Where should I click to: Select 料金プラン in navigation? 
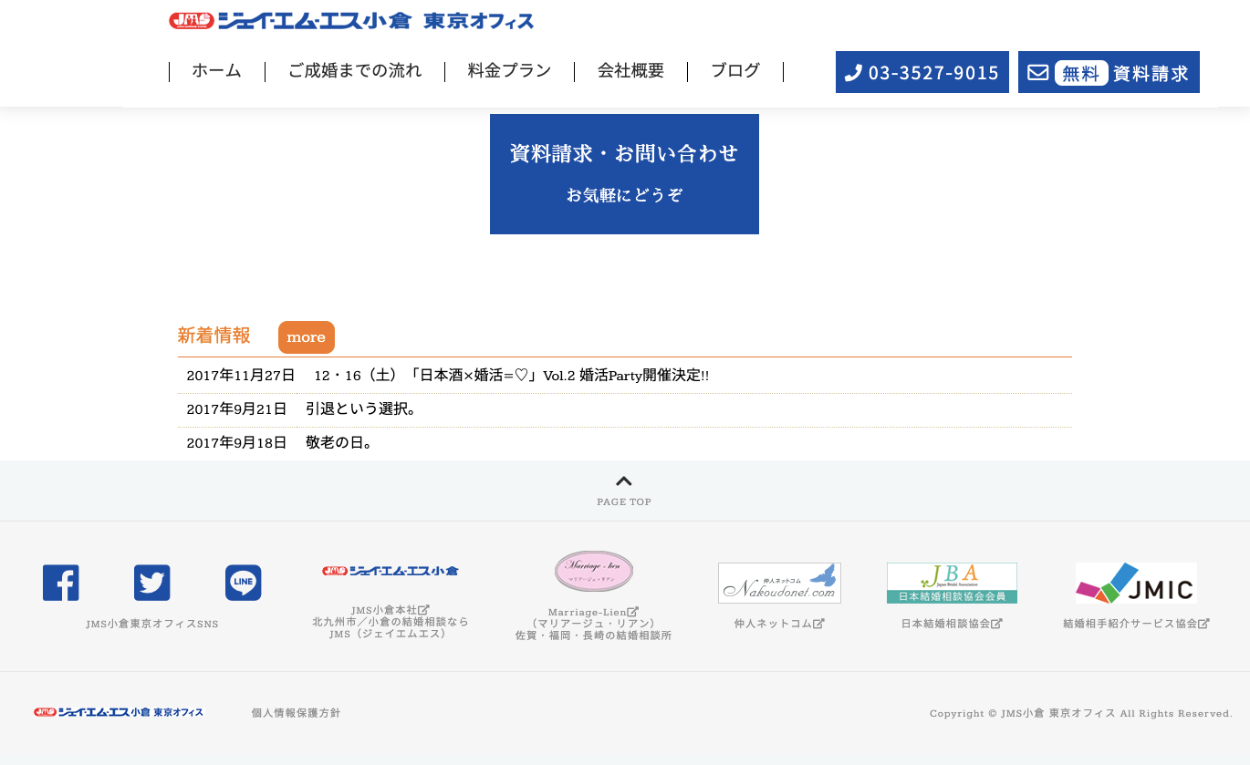click(509, 71)
